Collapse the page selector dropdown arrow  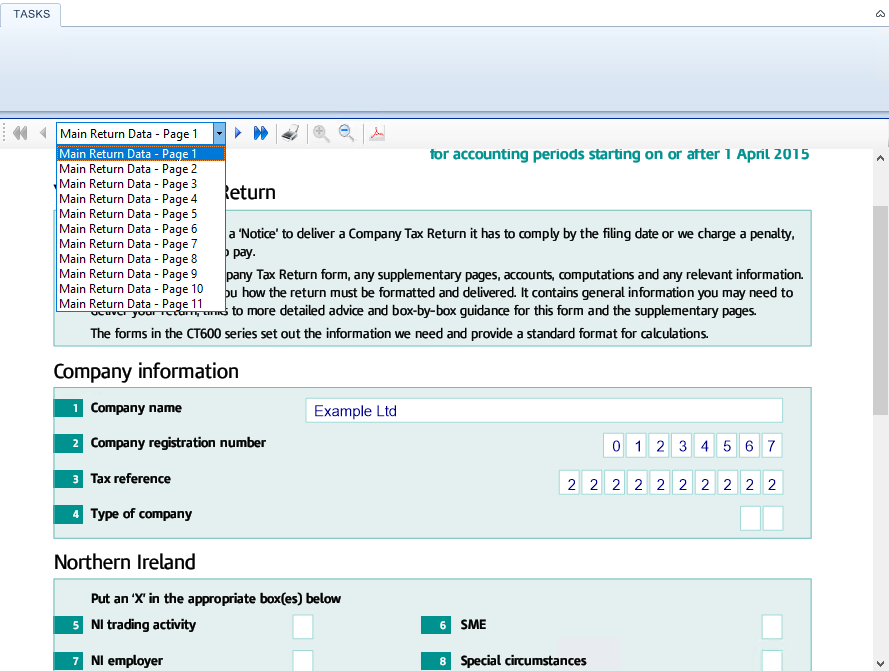[x=219, y=134]
